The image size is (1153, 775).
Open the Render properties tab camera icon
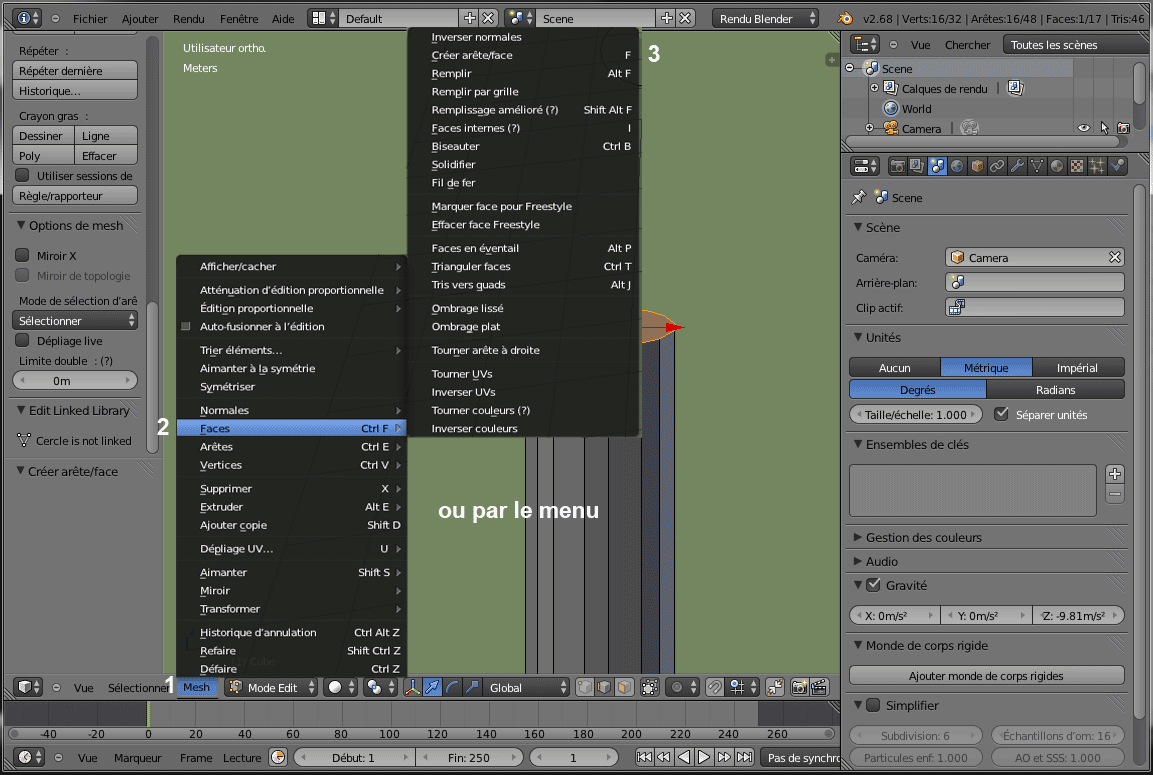(x=897, y=166)
